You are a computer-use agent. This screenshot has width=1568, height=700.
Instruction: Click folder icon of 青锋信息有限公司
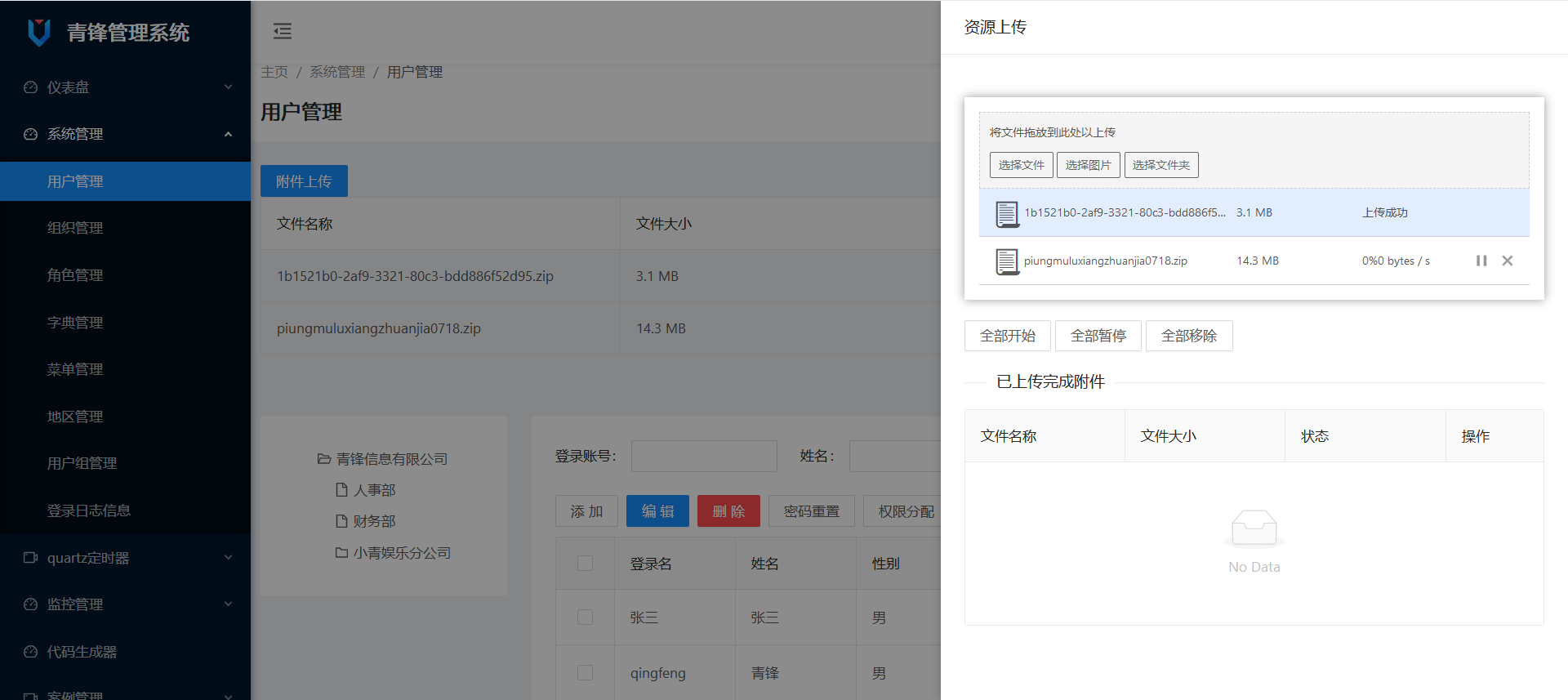click(324, 459)
